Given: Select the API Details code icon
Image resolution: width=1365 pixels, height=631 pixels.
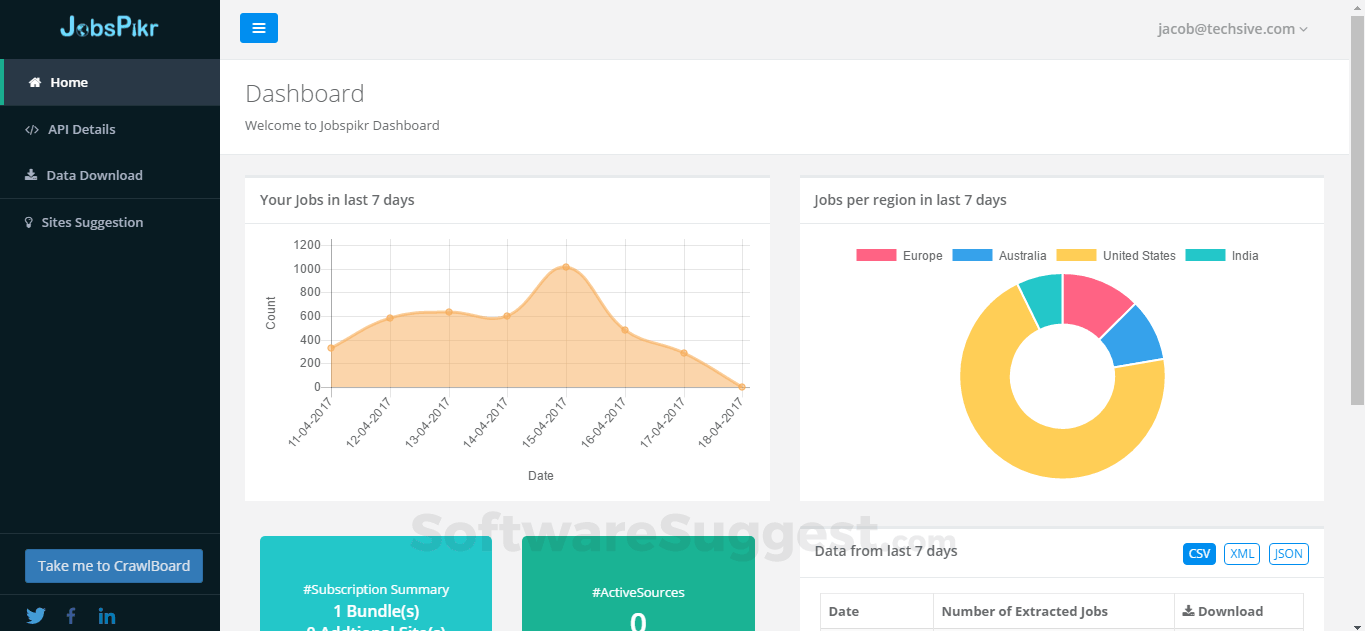Looking at the screenshot, I should point(30,128).
